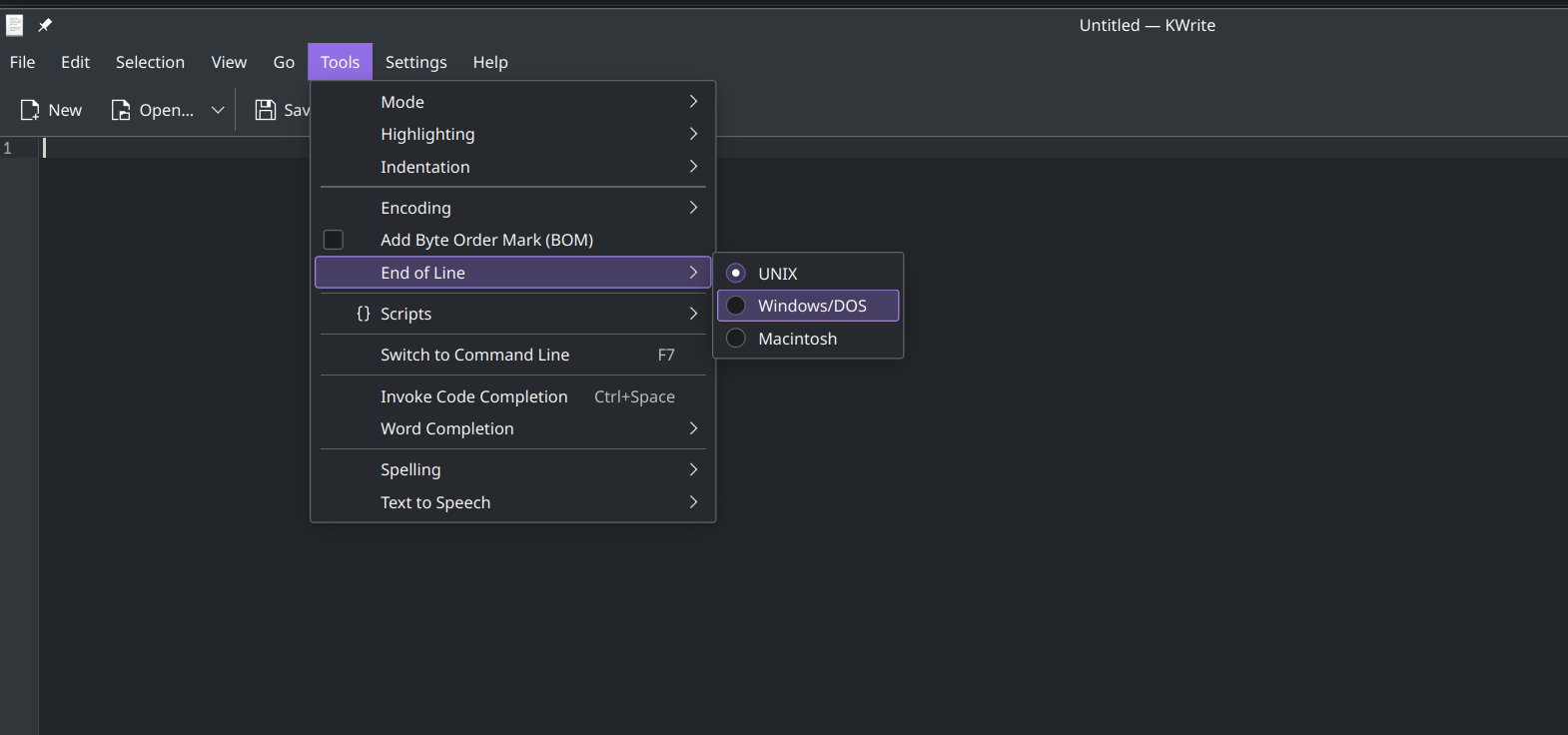Click the Scripts curly braces icon
Image resolution: width=1568 pixels, height=735 pixels.
(x=364, y=314)
